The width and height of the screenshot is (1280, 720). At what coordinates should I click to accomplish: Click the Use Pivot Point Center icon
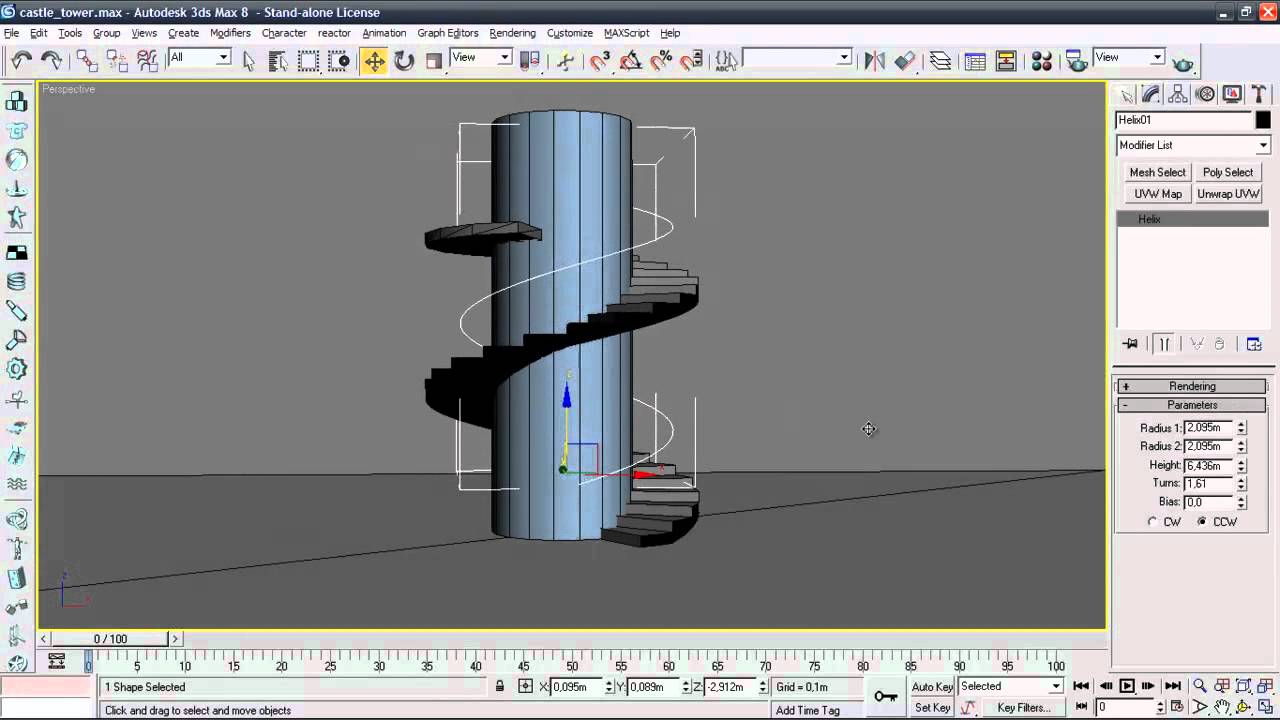531,61
